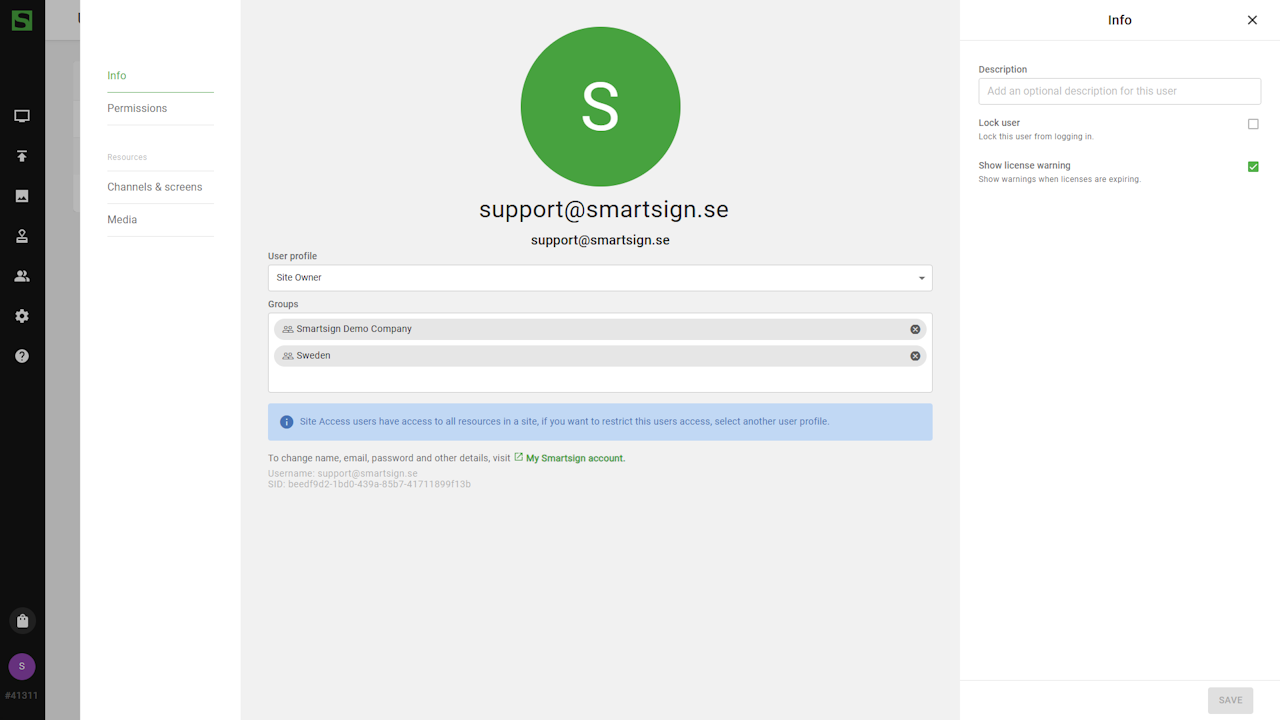Remove the Smartsign Demo Company group
This screenshot has width=1280, height=720.
click(x=915, y=329)
